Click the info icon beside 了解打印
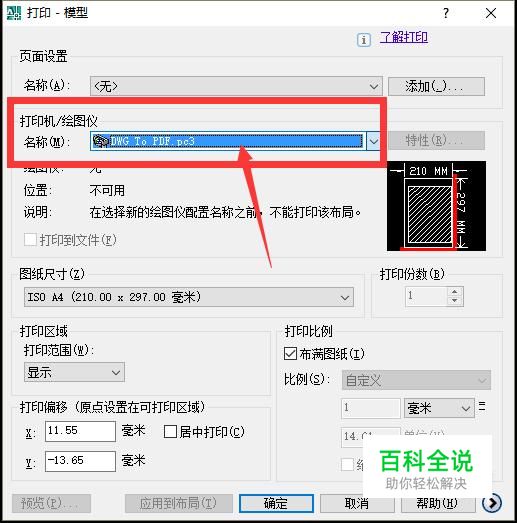 [x=364, y=40]
